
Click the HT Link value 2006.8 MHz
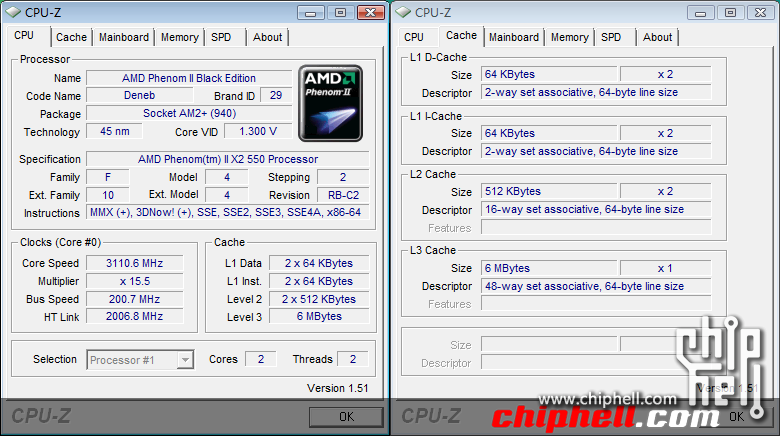(x=135, y=316)
